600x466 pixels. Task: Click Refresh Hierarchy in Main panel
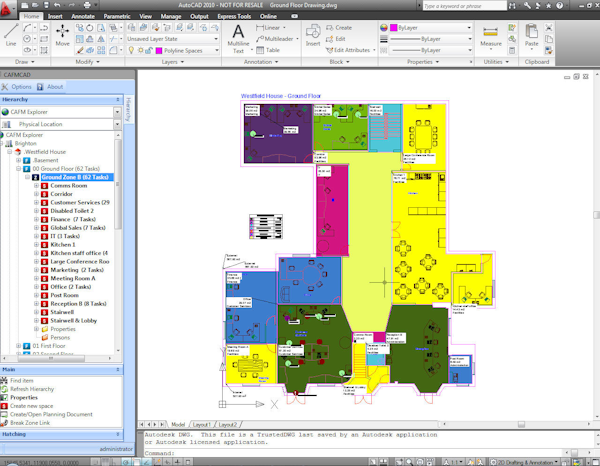(32, 389)
